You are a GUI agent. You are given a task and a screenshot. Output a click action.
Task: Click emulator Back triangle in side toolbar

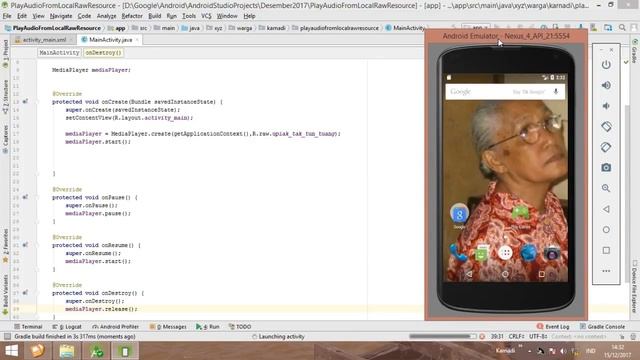tap(606, 209)
